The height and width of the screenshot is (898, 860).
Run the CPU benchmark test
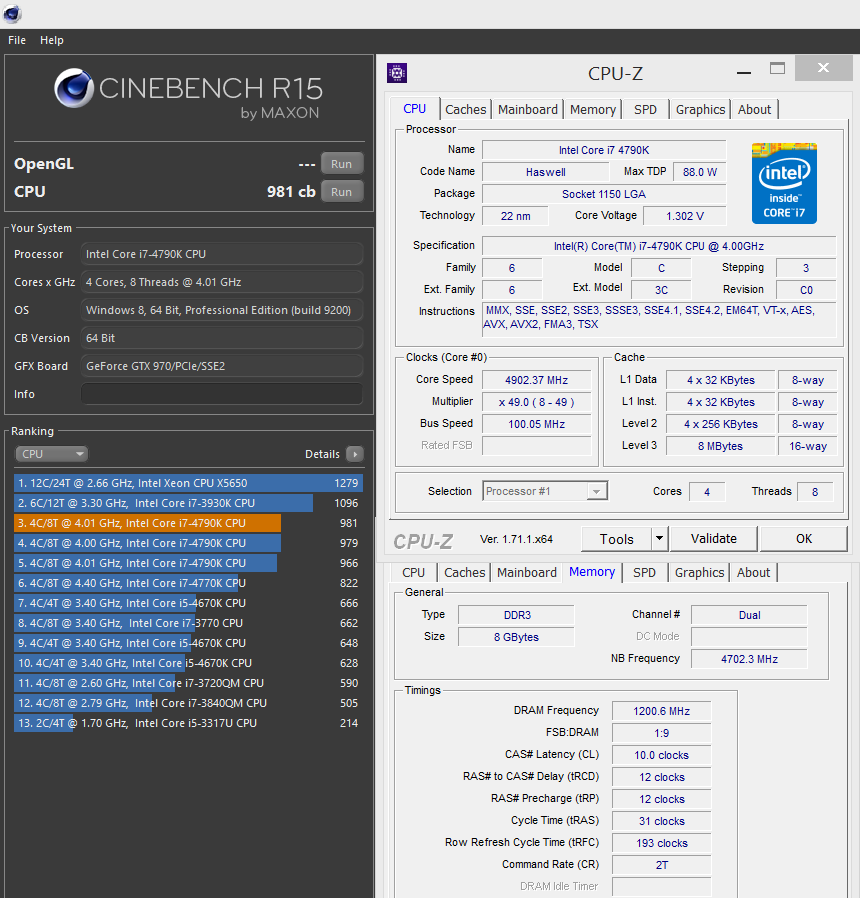click(341, 192)
